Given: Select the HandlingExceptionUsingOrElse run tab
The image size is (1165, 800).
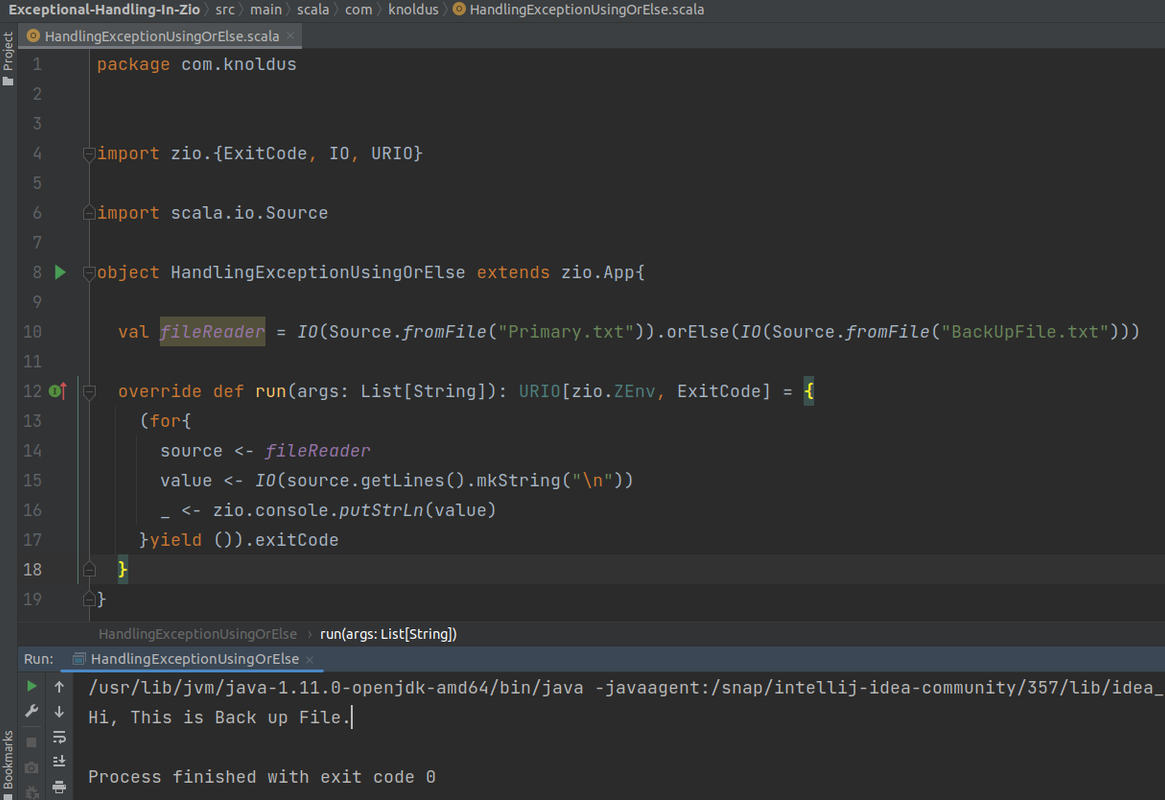Looking at the screenshot, I should [193, 659].
